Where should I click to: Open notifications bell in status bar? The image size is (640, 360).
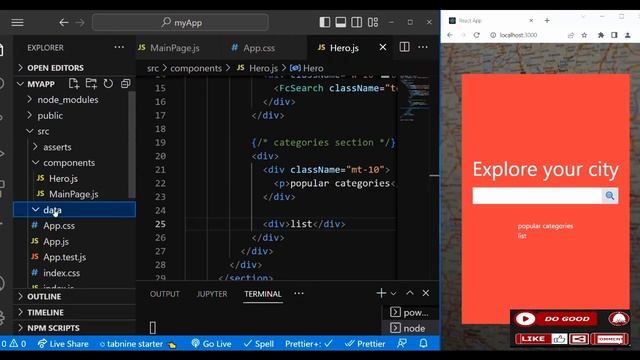coord(424,344)
